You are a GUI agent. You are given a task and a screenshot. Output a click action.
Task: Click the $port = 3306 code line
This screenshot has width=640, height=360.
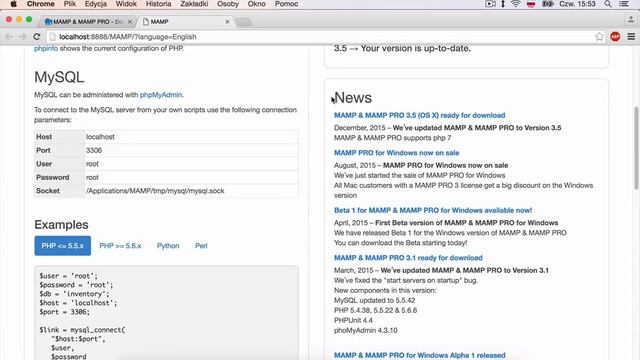(64, 312)
